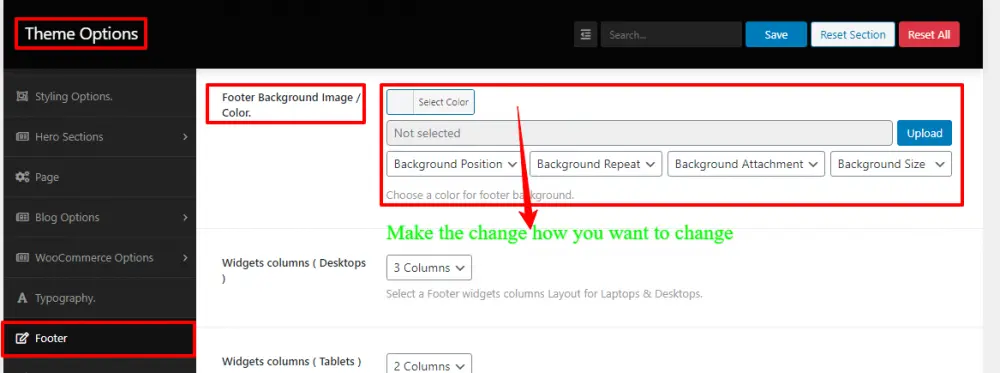1000x373 pixels.
Task: Click the theme options Search field
Action: tap(671, 34)
